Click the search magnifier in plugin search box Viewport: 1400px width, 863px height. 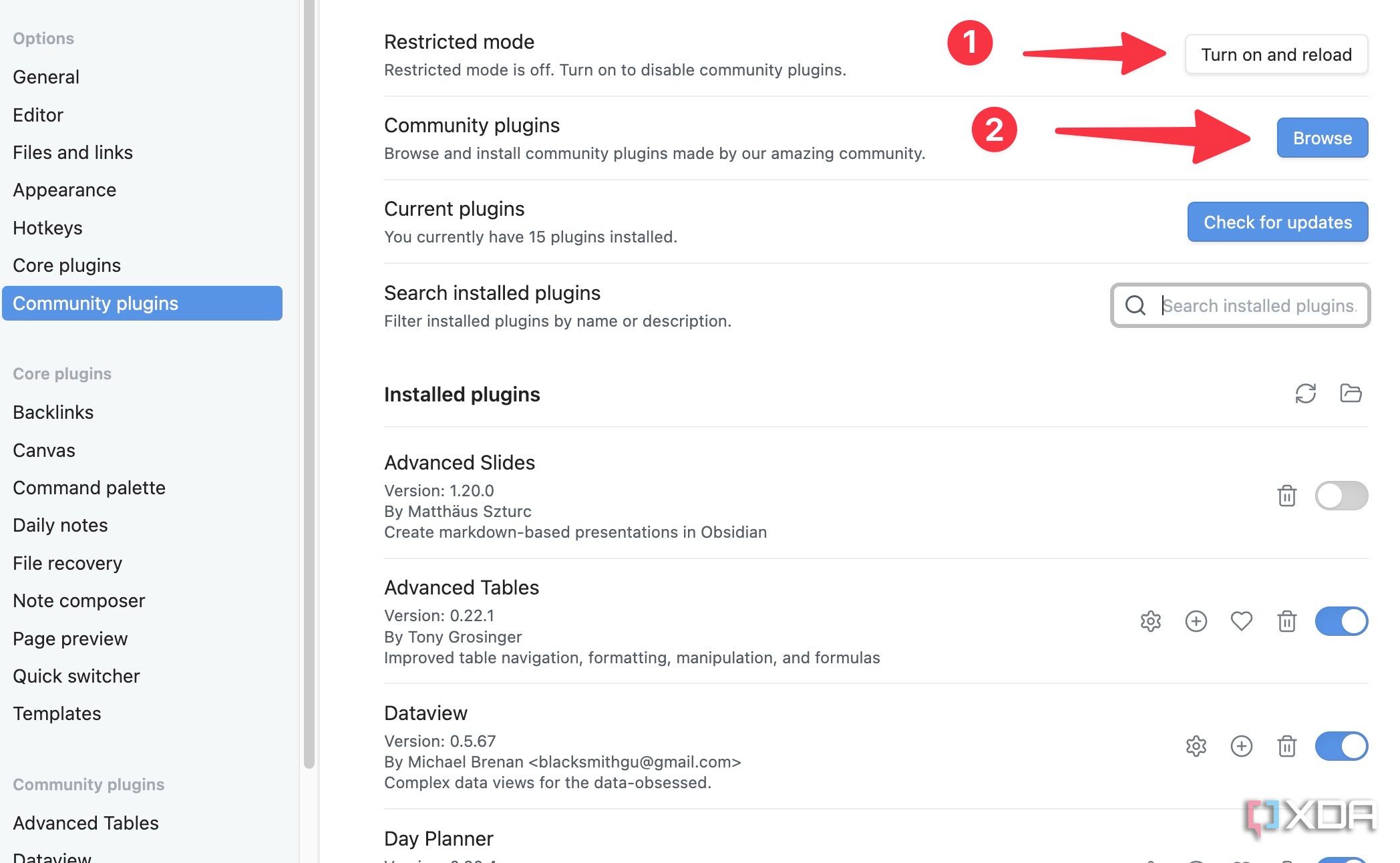1135,306
